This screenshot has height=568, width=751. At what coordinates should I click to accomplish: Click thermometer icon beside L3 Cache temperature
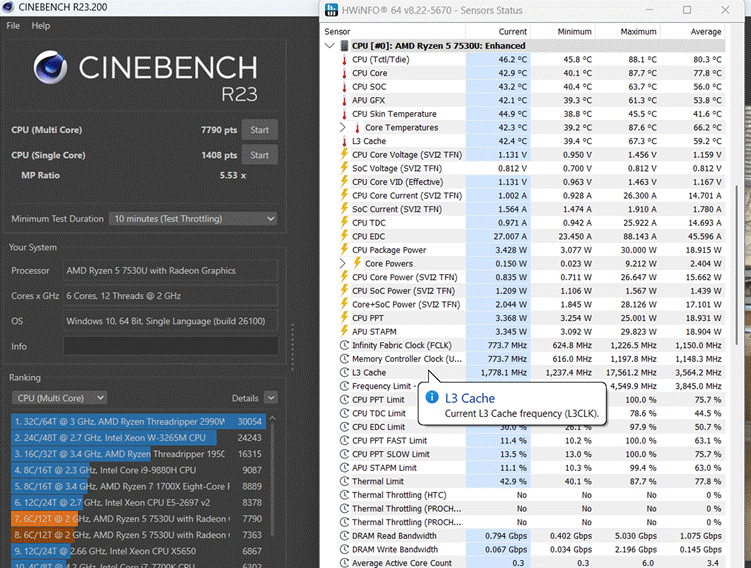[x=344, y=141]
